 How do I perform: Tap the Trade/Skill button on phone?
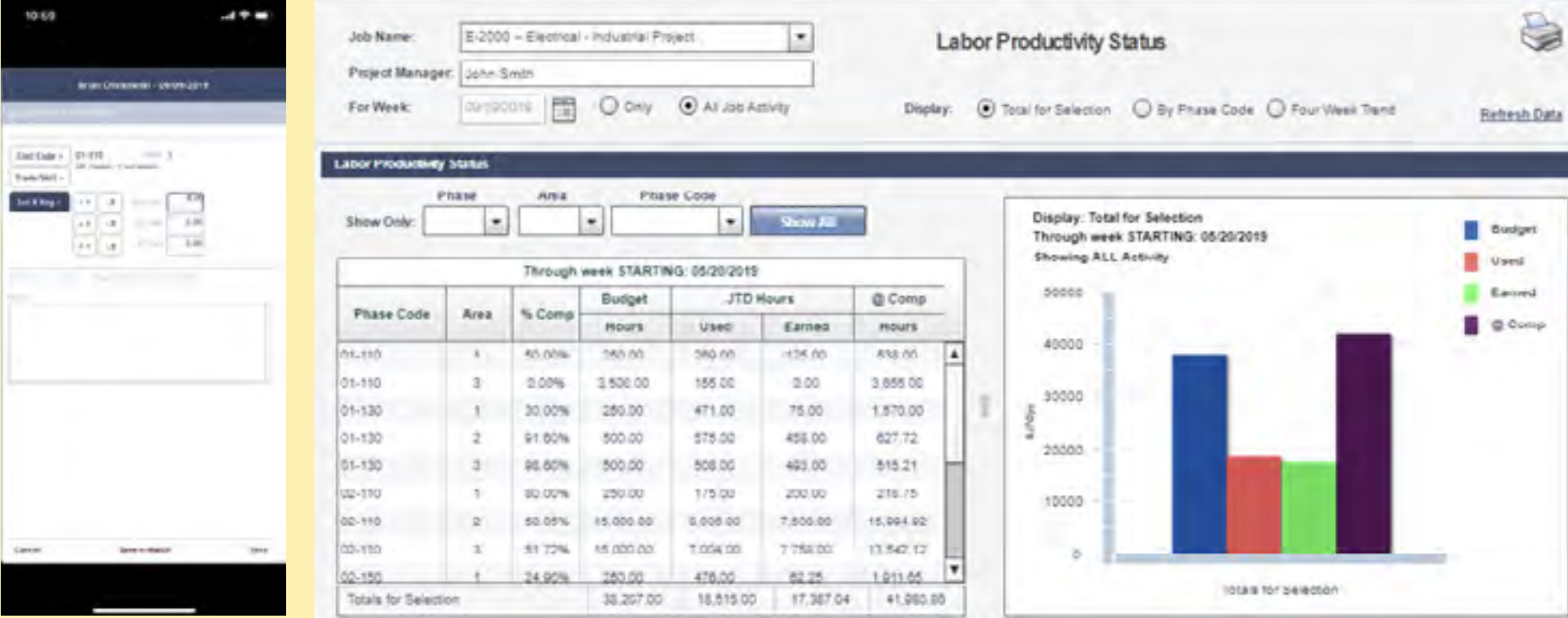(40, 178)
